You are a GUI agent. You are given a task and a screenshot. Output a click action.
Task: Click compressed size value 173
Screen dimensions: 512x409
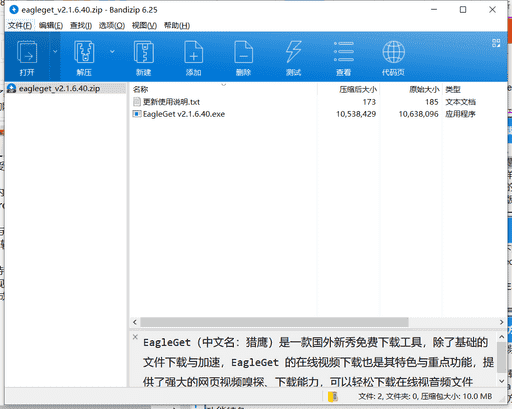tap(369, 102)
